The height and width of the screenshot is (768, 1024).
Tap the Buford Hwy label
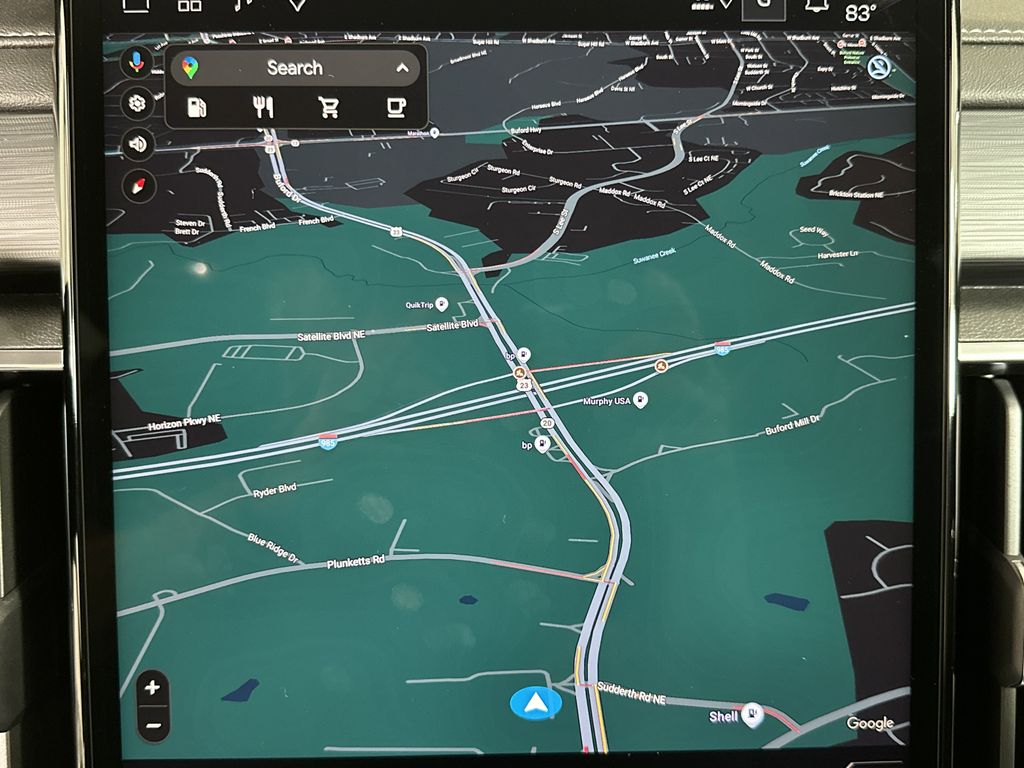tap(525, 131)
